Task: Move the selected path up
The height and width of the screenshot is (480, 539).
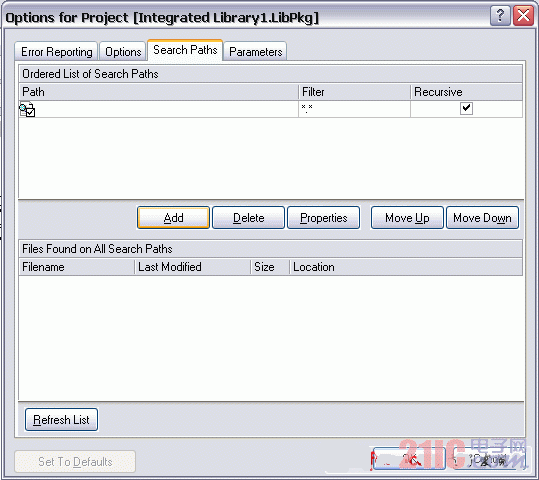Action: click(407, 218)
